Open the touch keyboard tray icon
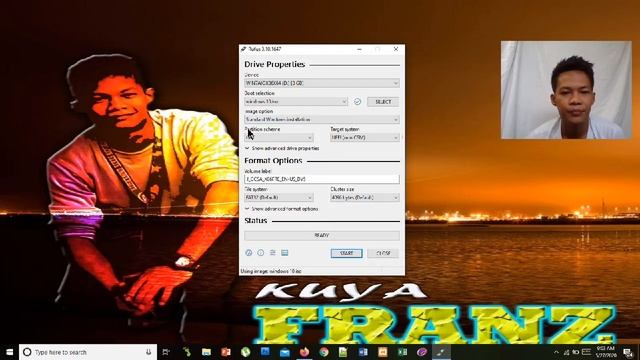640x360 pixels. tap(587, 352)
